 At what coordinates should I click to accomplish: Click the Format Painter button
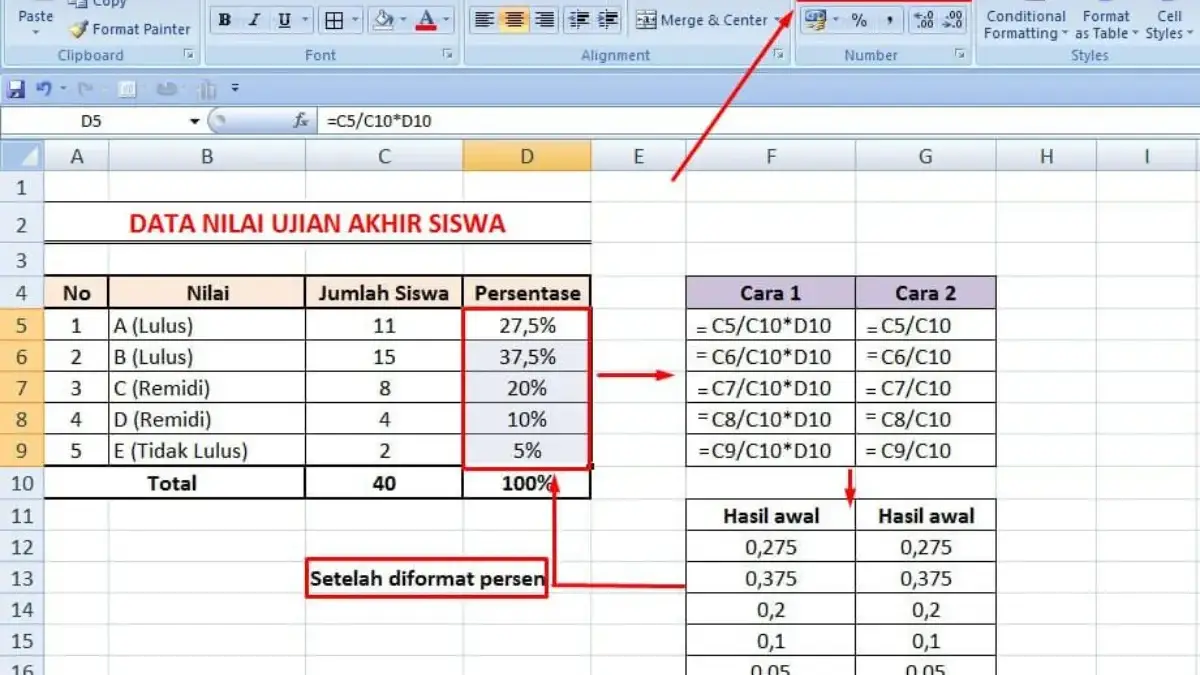[130, 29]
